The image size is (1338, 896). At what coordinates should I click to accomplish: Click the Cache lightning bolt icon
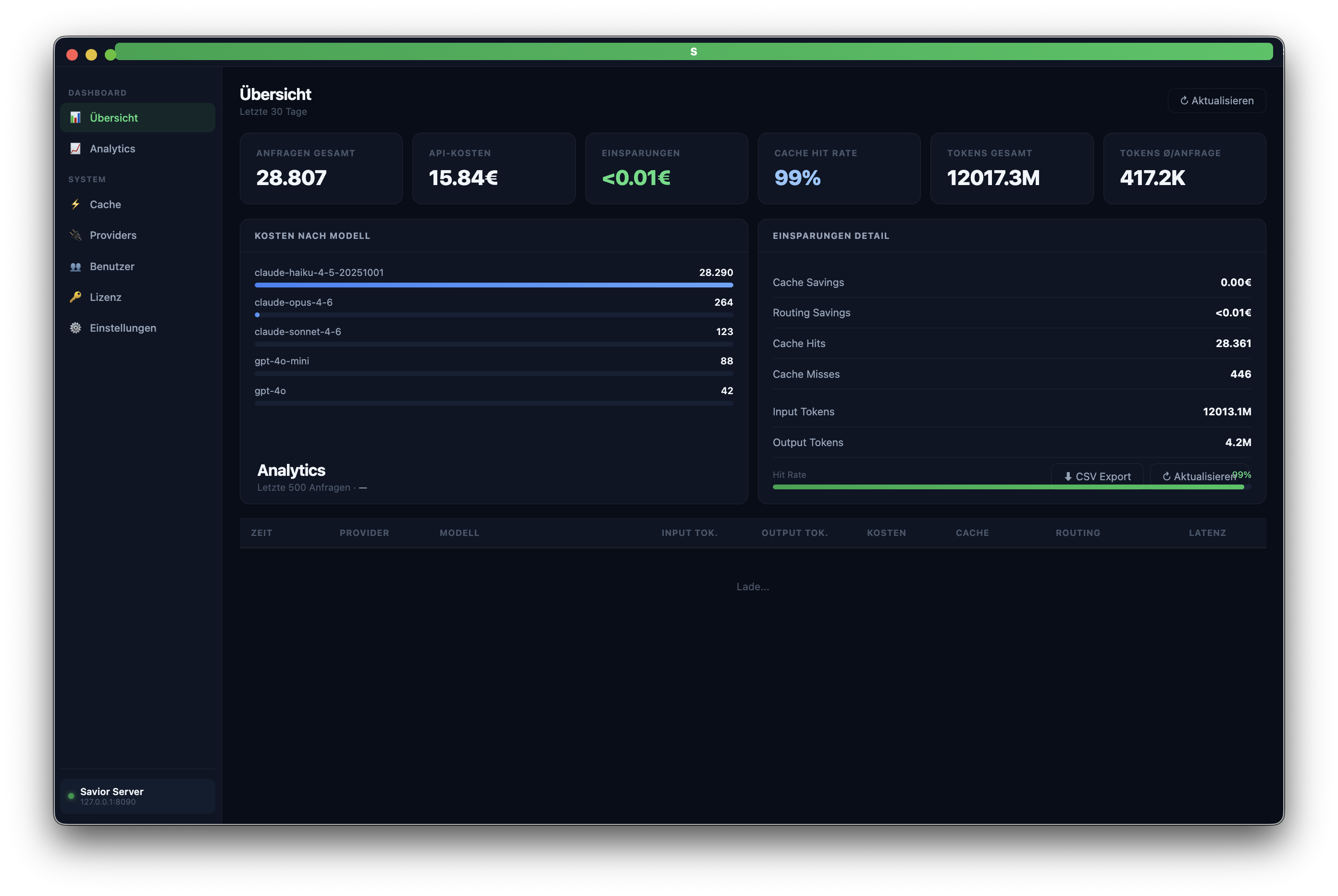[x=75, y=205]
